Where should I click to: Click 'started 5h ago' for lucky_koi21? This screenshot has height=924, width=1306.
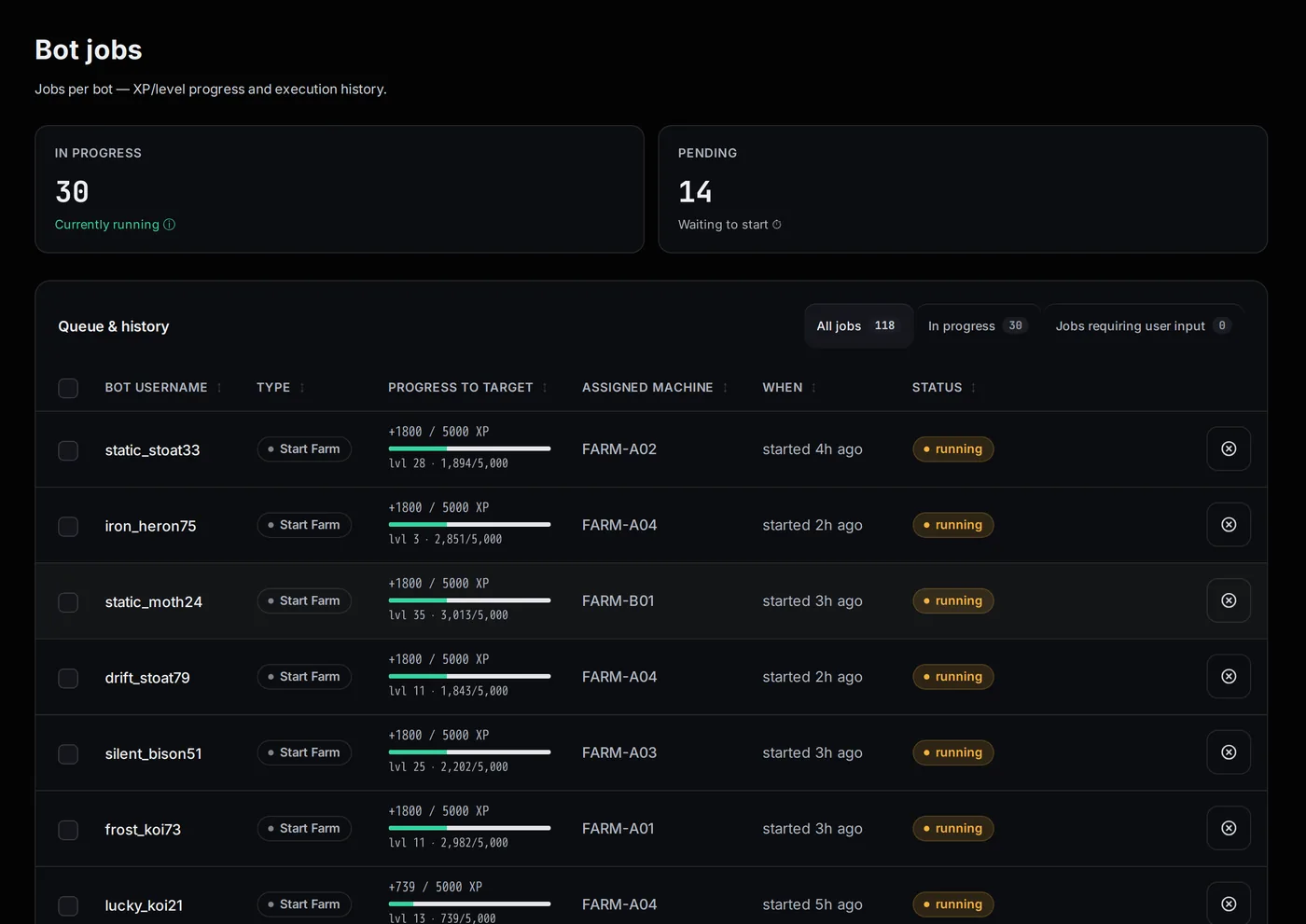(813, 904)
